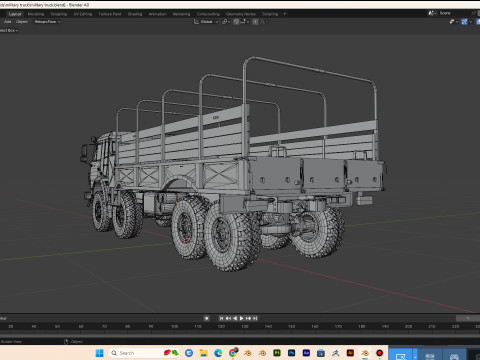Play the animation forward

242,318
